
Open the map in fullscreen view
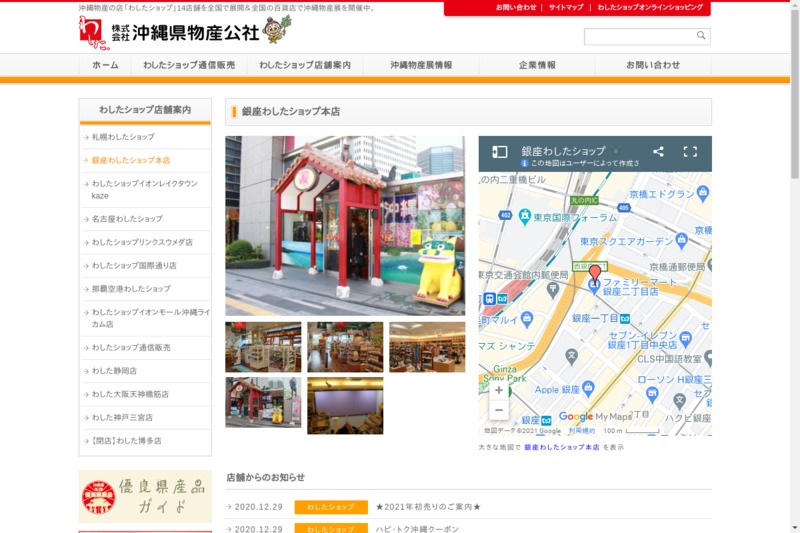pos(690,152)
